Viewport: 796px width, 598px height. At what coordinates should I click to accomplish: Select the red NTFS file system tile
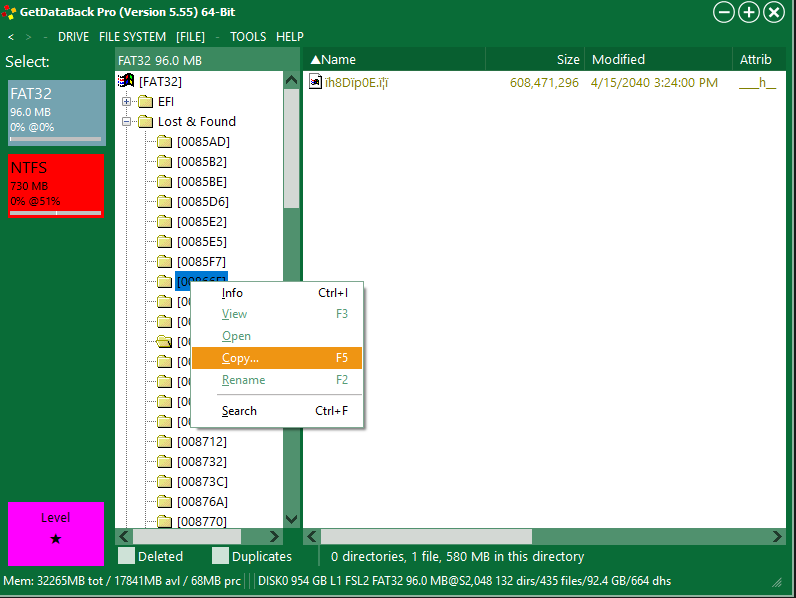(56, 184)
